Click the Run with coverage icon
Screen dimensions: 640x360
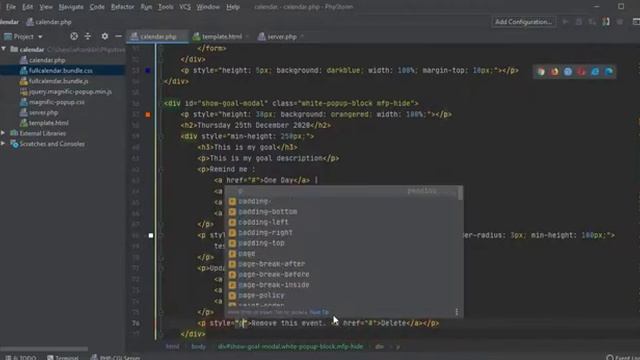coord(592,22)
